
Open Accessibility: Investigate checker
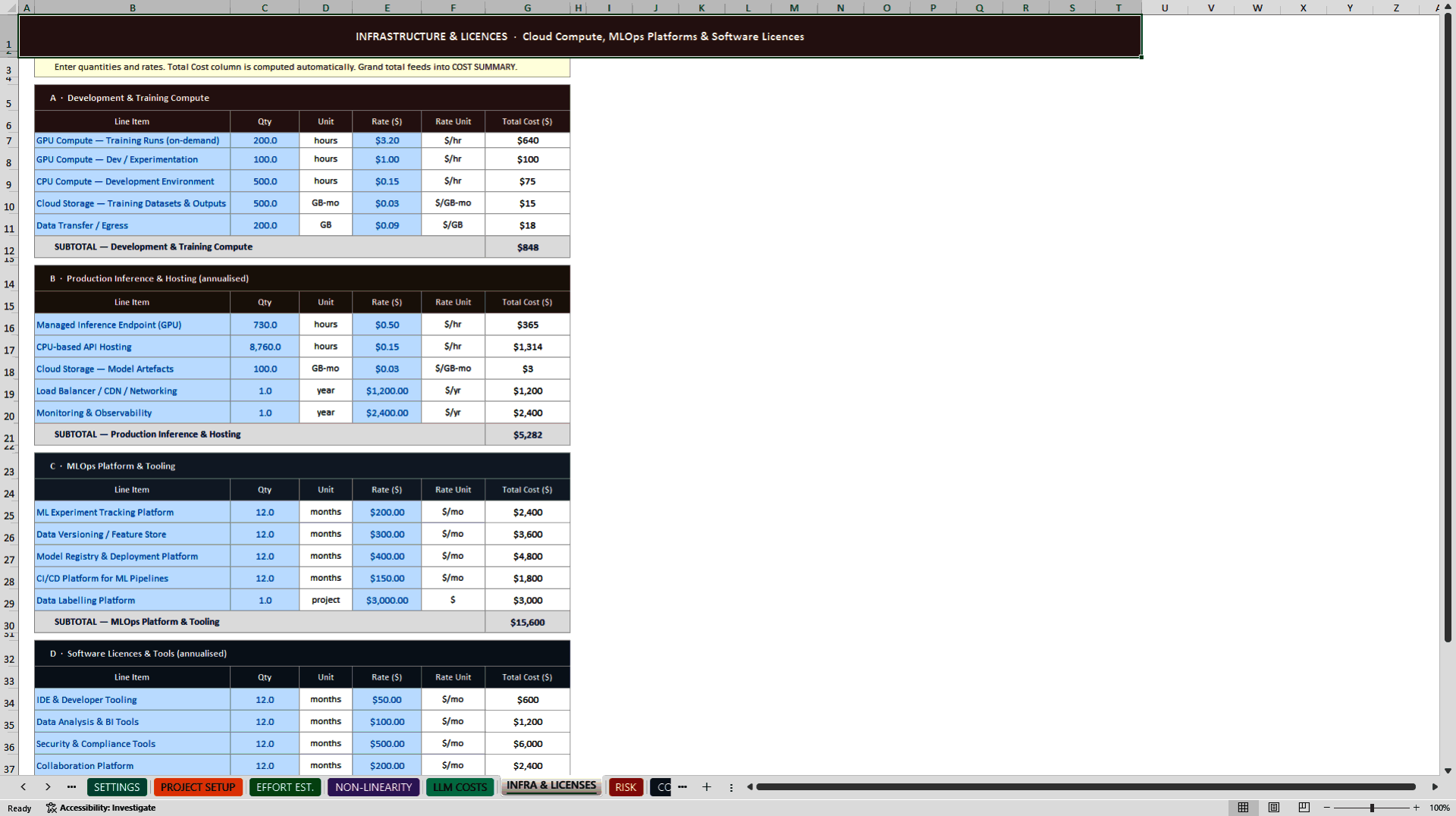101,808
